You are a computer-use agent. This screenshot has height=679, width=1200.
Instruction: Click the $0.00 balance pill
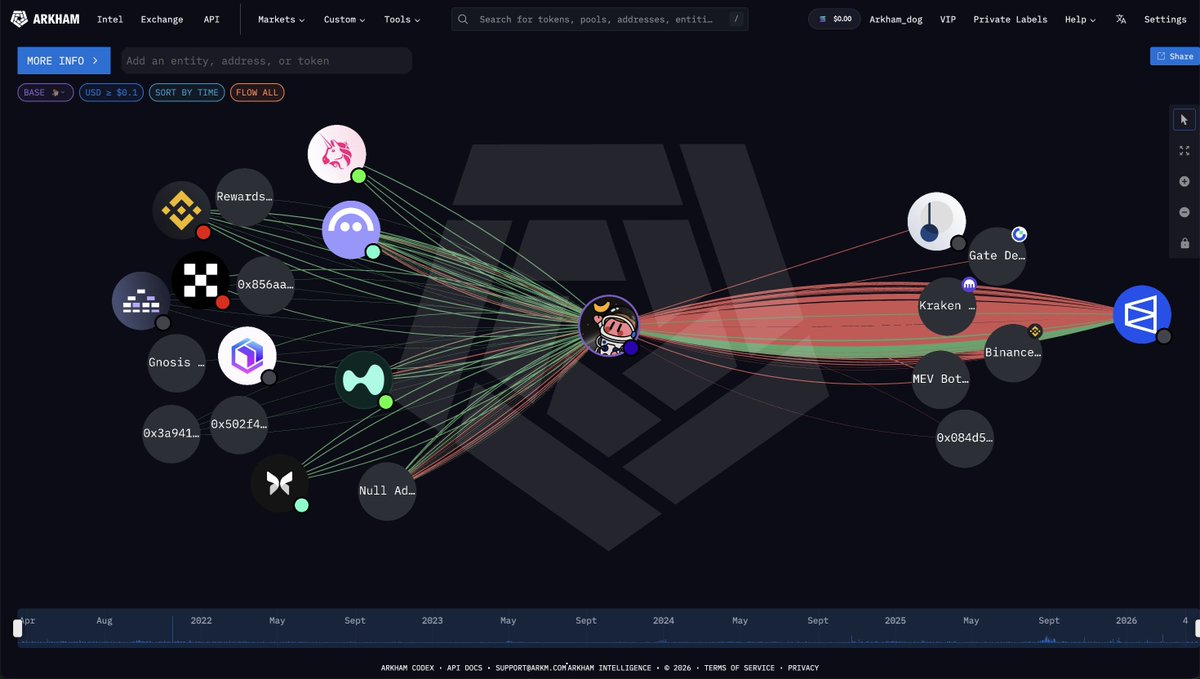tap(835, 19)
